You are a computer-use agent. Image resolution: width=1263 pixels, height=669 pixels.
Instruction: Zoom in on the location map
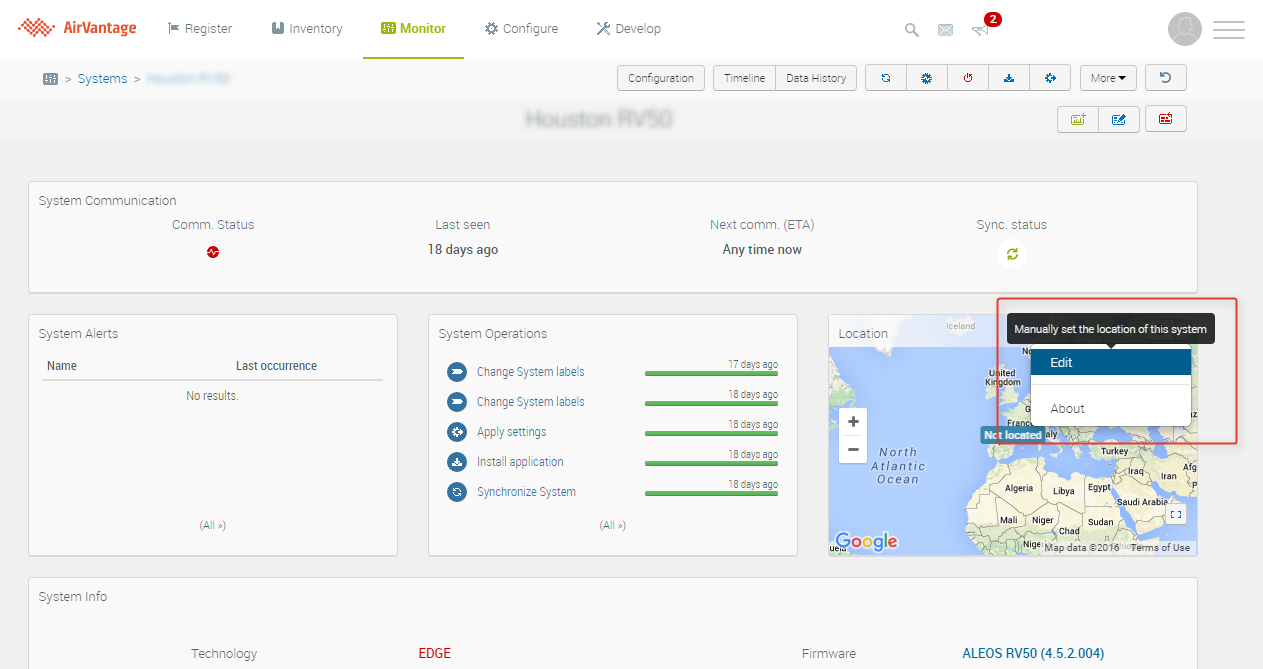tap(853, 422)
